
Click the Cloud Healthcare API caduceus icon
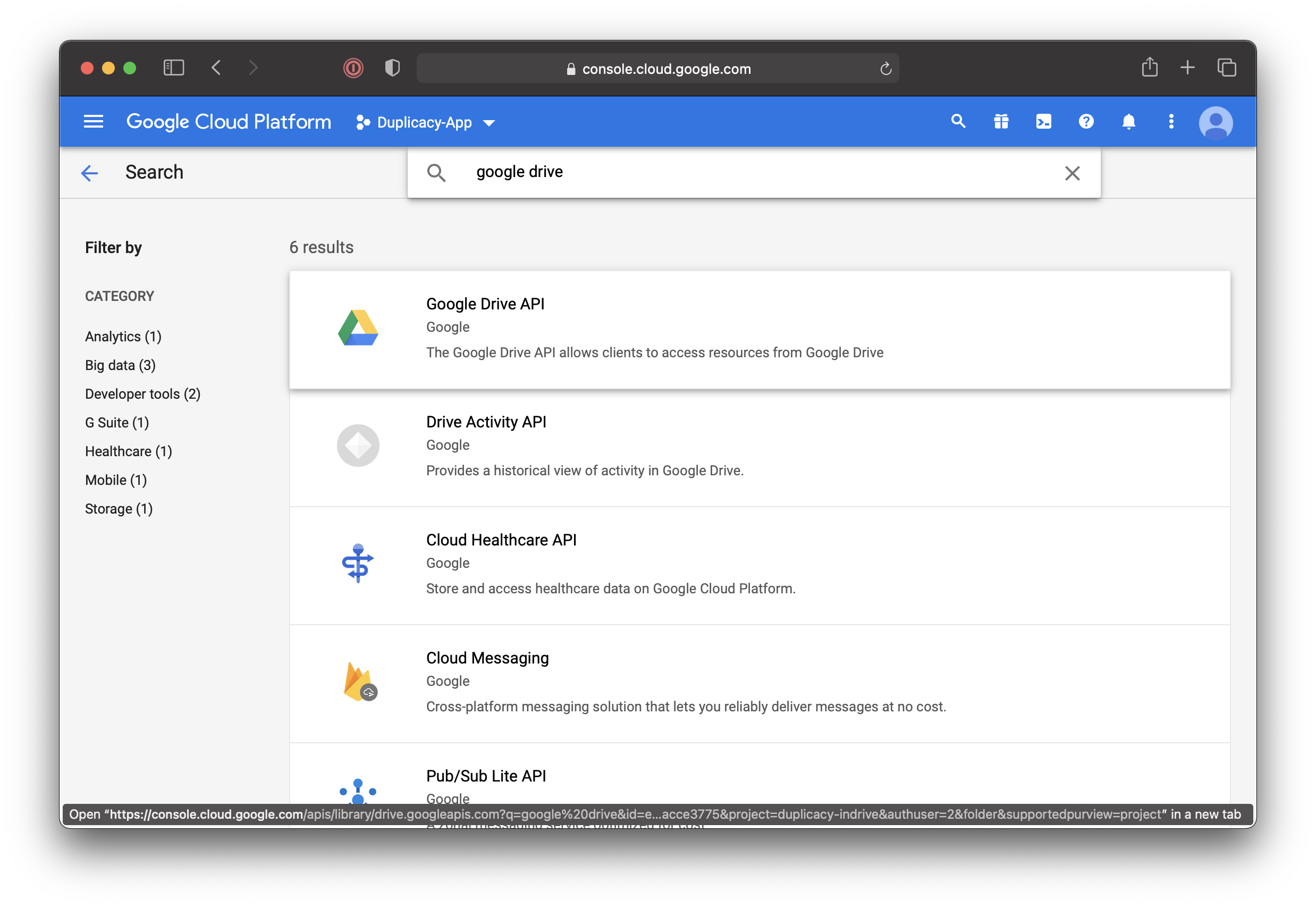358,564
